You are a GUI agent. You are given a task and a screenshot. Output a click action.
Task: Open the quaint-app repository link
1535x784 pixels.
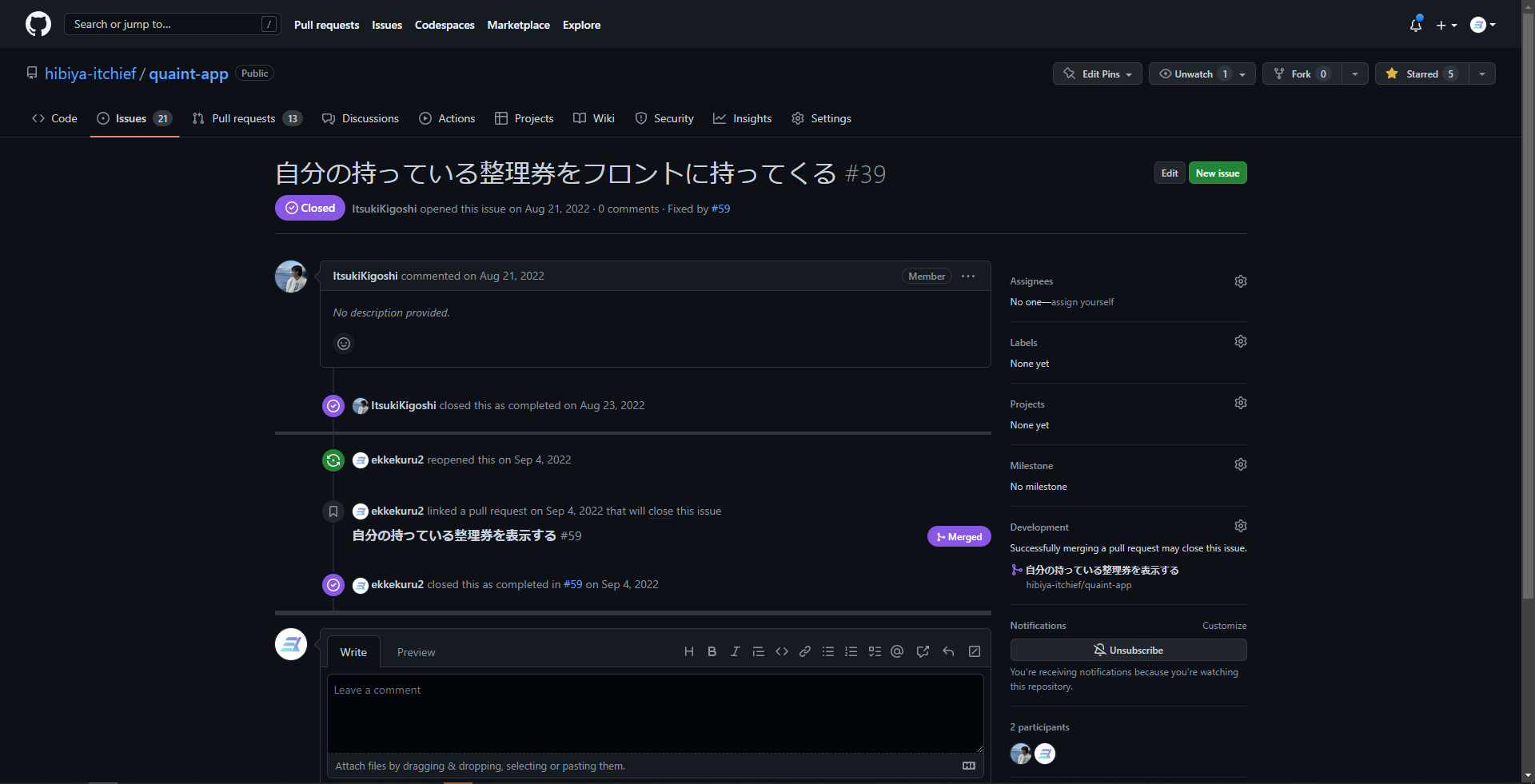[x=189, y=74]
